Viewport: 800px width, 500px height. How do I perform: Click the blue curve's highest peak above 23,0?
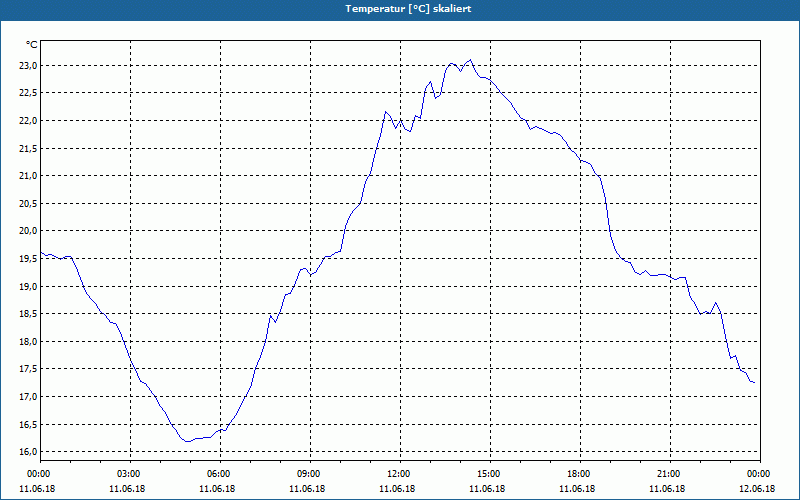pos(470,60)
